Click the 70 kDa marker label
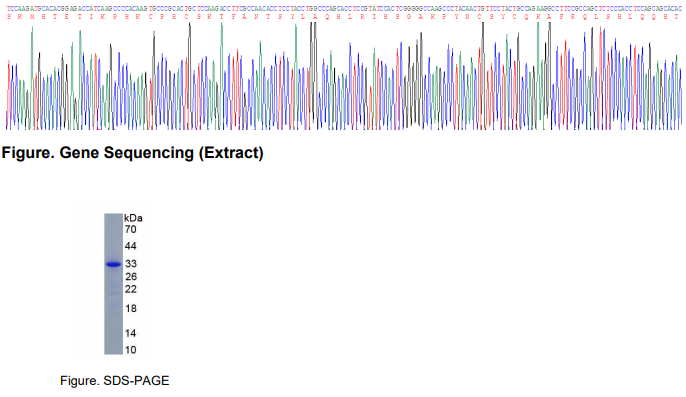The image size is (686, 397). pos(130,229)
